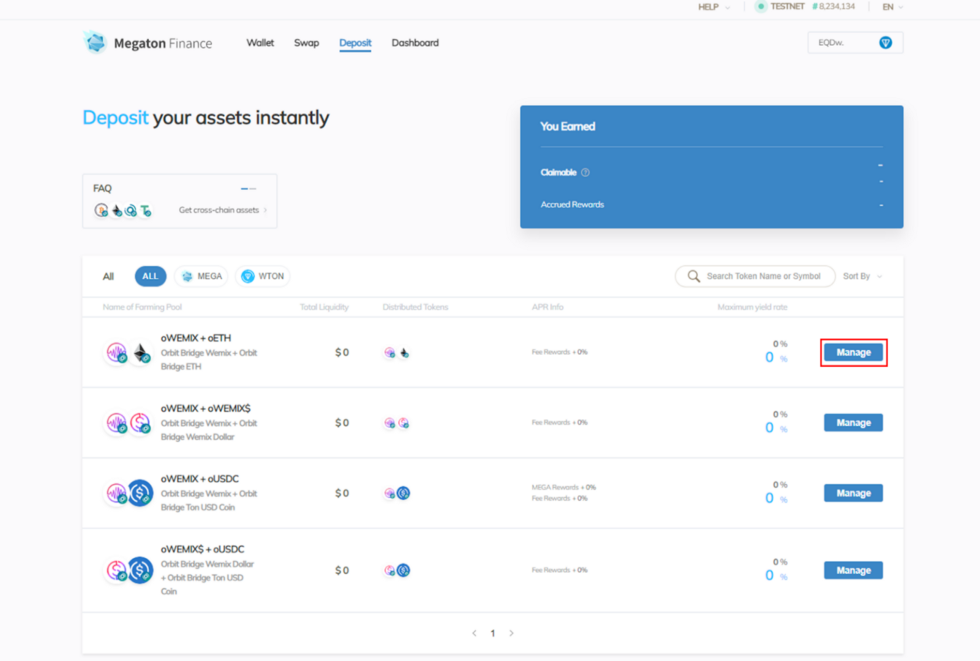
Task: Click the Search Token Name or Symbol field
Action: (x=755, y=276)
